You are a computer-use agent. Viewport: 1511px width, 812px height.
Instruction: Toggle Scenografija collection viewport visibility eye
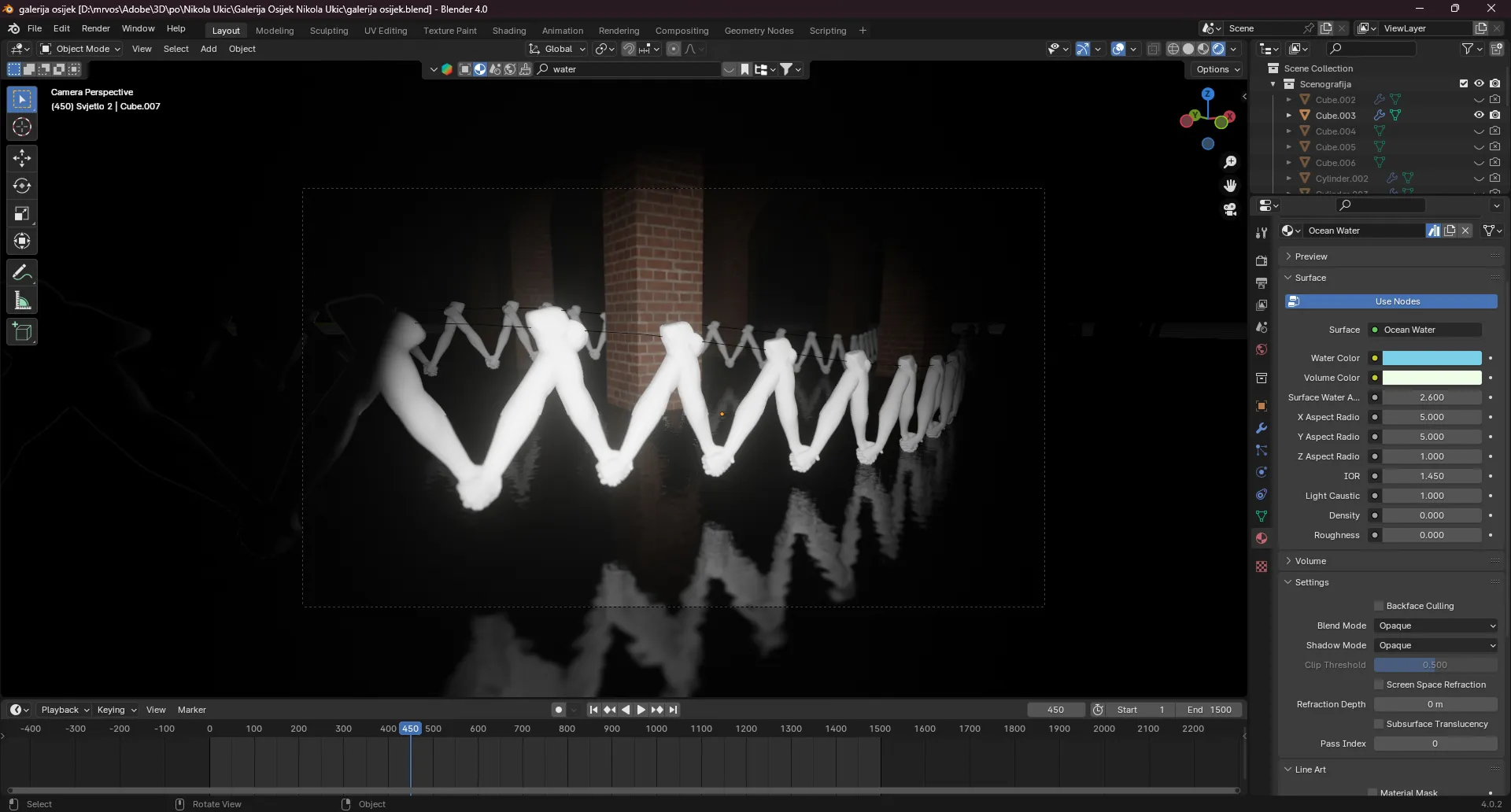click(1479, 83)
